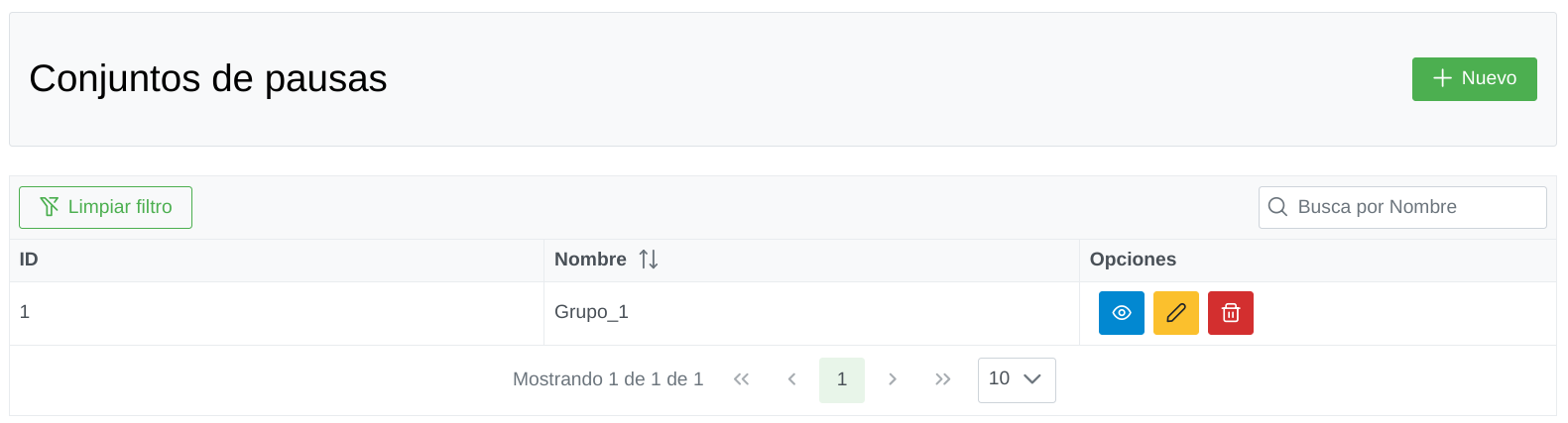Click the Opciones column header
1568x423 pixels.
point(1133,260)
